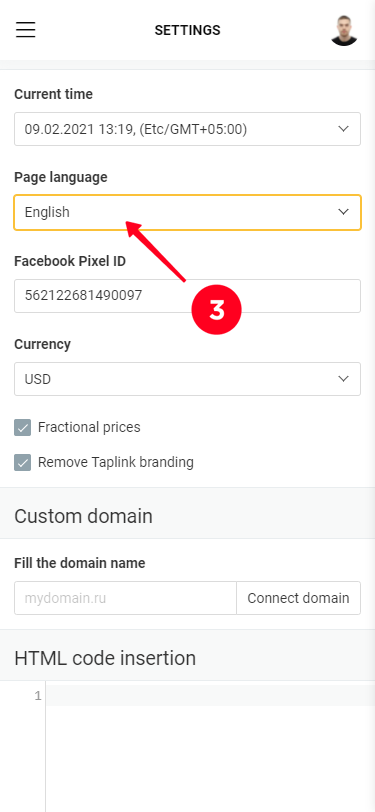This screenshot has height=812, width=375.
Task: Click the Page language chevron arrow
Action: (343, 212)
